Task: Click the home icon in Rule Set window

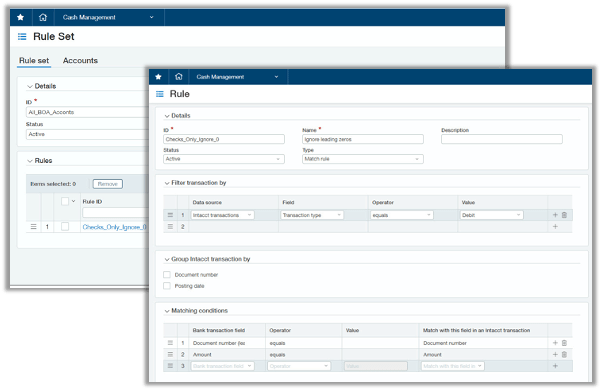Action: (43, 17)
